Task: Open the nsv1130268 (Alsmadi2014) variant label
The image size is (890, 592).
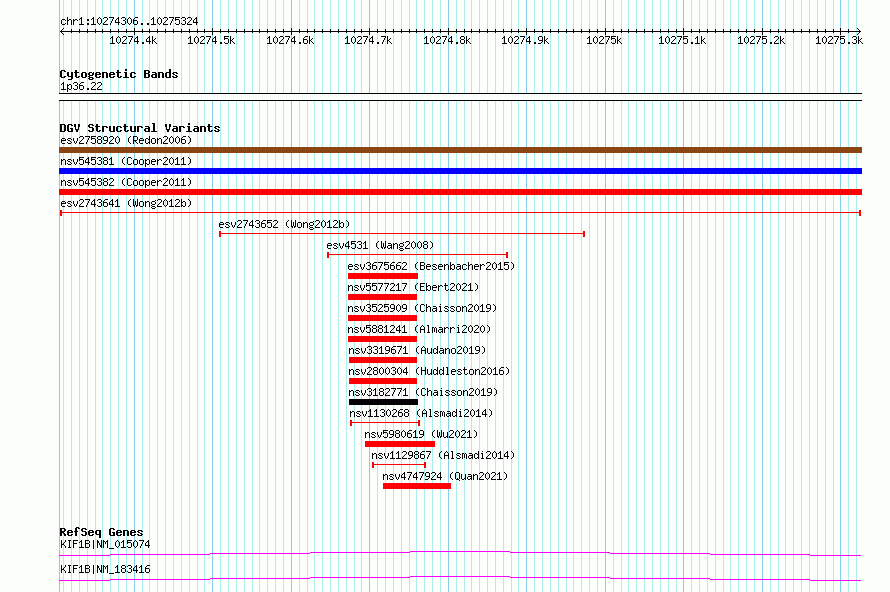Action: pyautogui.click(x=421, y=413)
